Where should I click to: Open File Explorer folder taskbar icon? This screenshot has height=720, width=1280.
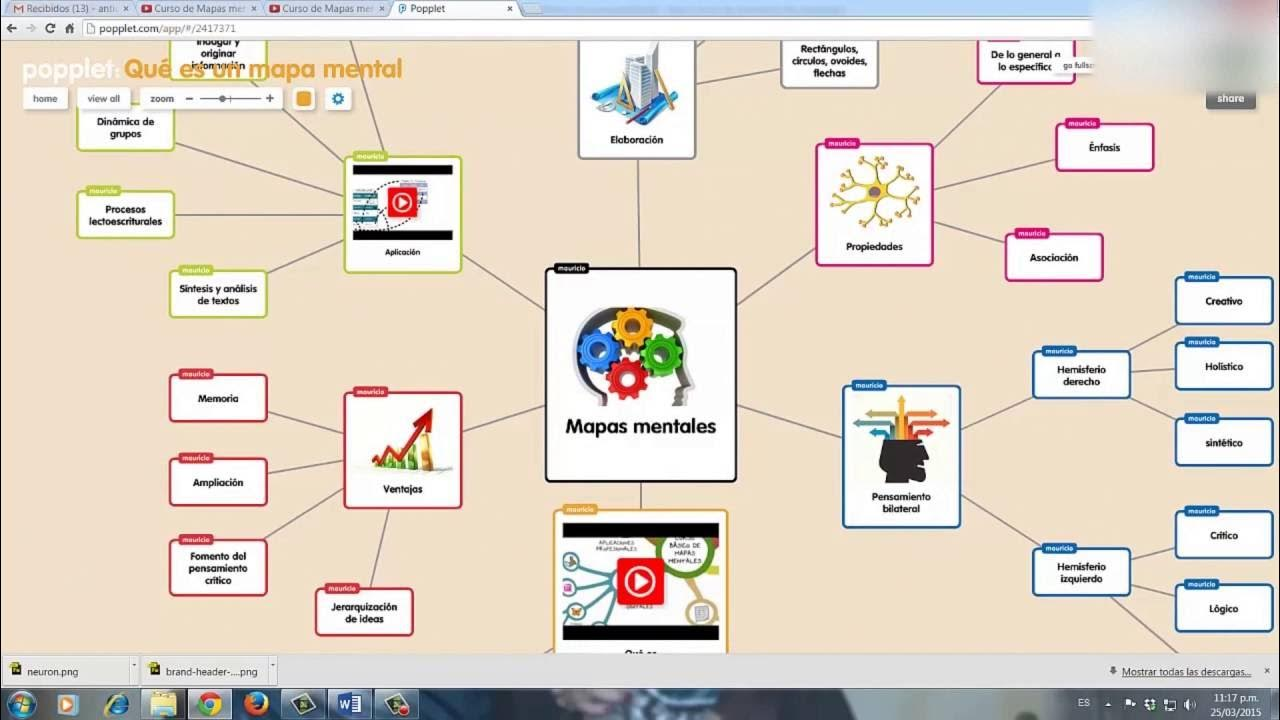(162, 704)
